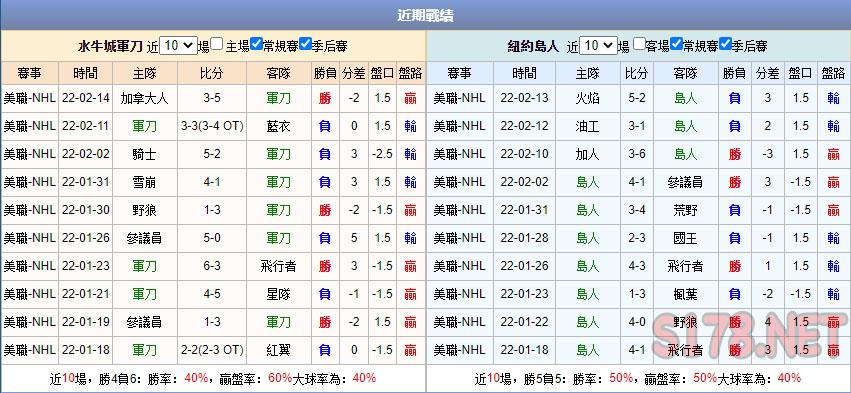
Task: Toggle 季后賽 checkbox in 水牛城軍刀 panel
Action: click(x=305, y=44)
